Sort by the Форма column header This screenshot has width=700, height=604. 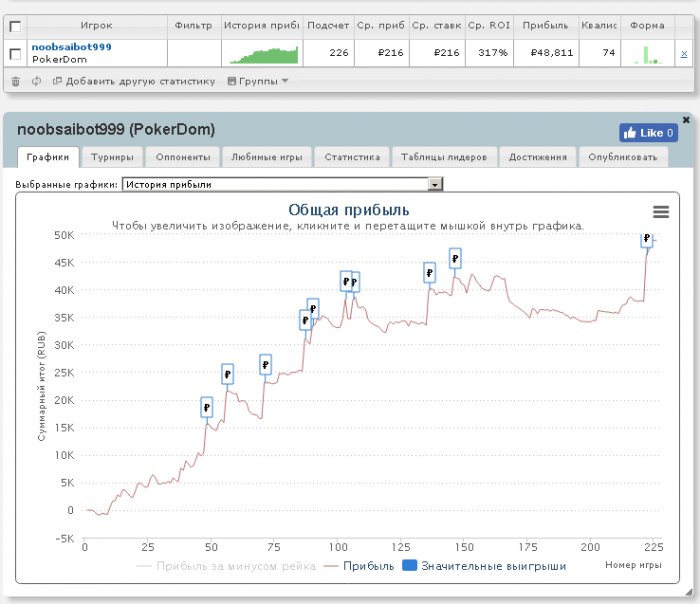pos(647,25)
